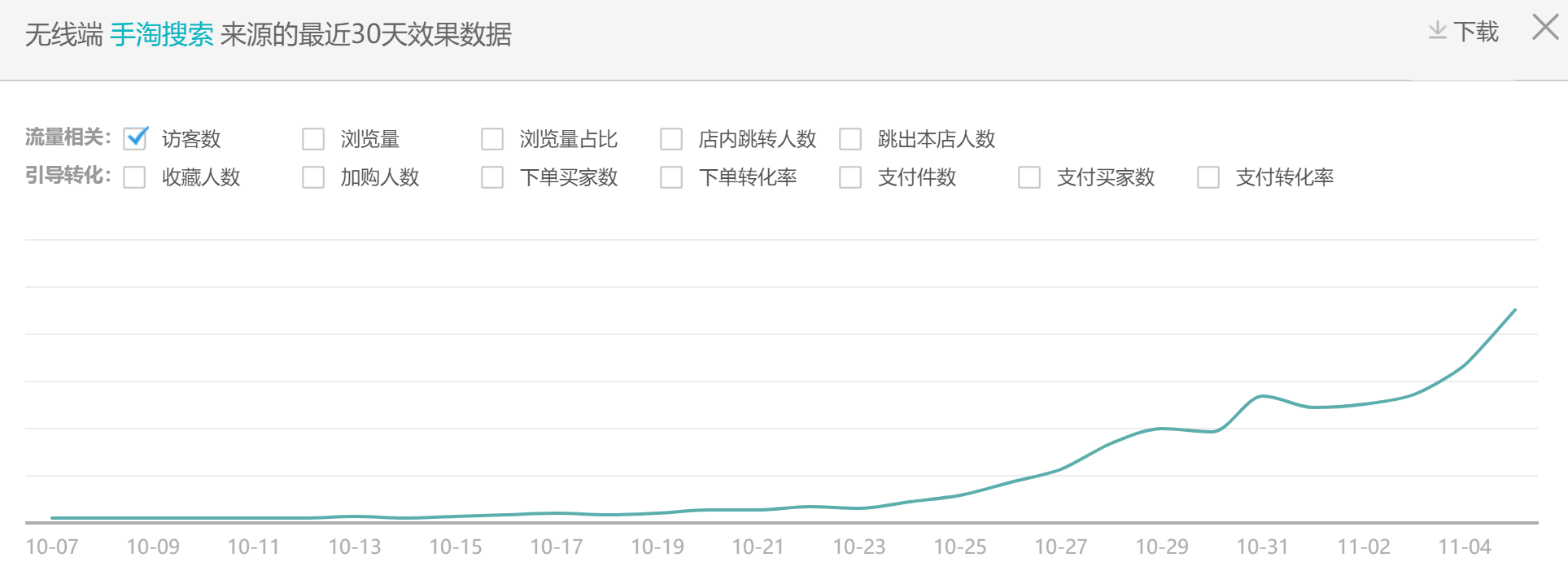1568x588 pixels.
Task: Click the 10-27 axis date label
Action: (1061, 547)
